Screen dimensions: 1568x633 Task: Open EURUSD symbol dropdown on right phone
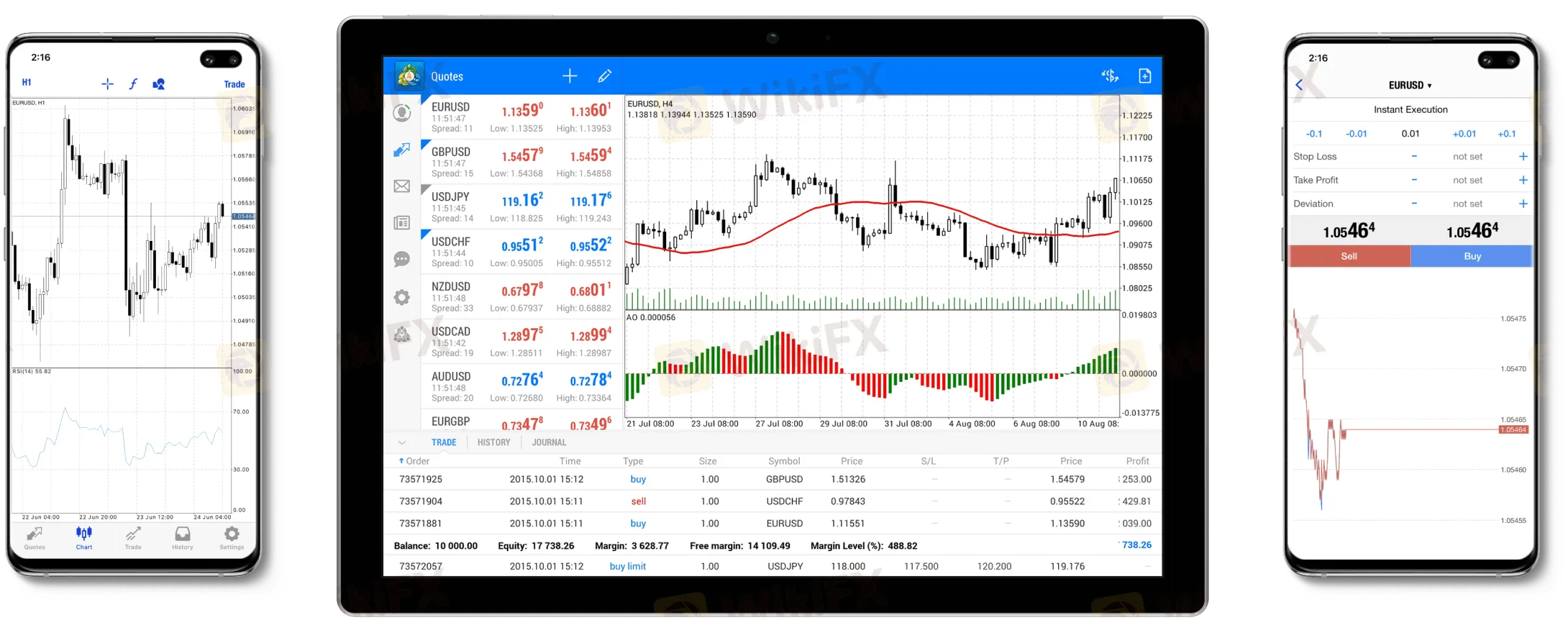[1410, 85]
